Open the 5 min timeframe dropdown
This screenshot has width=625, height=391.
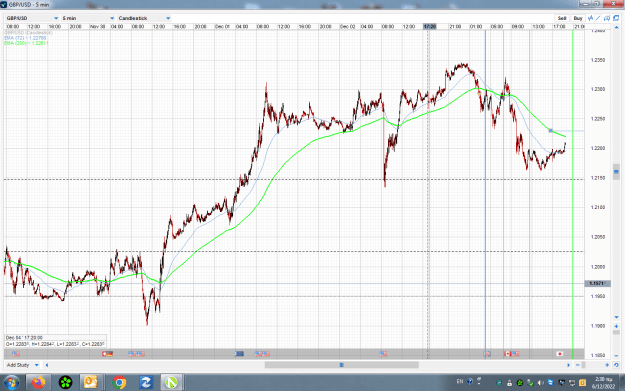point(88,18)
